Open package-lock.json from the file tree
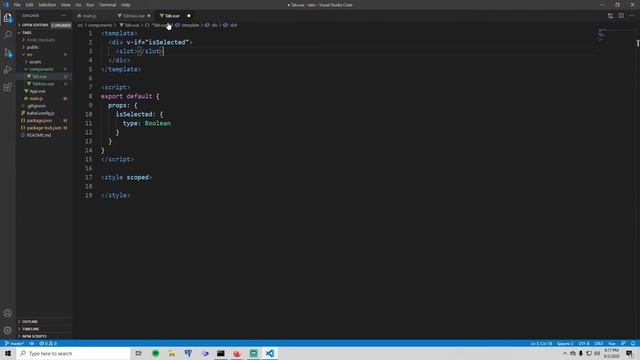Image resolution: width=640 pixels, height=360 pixels. click(44, 128)
